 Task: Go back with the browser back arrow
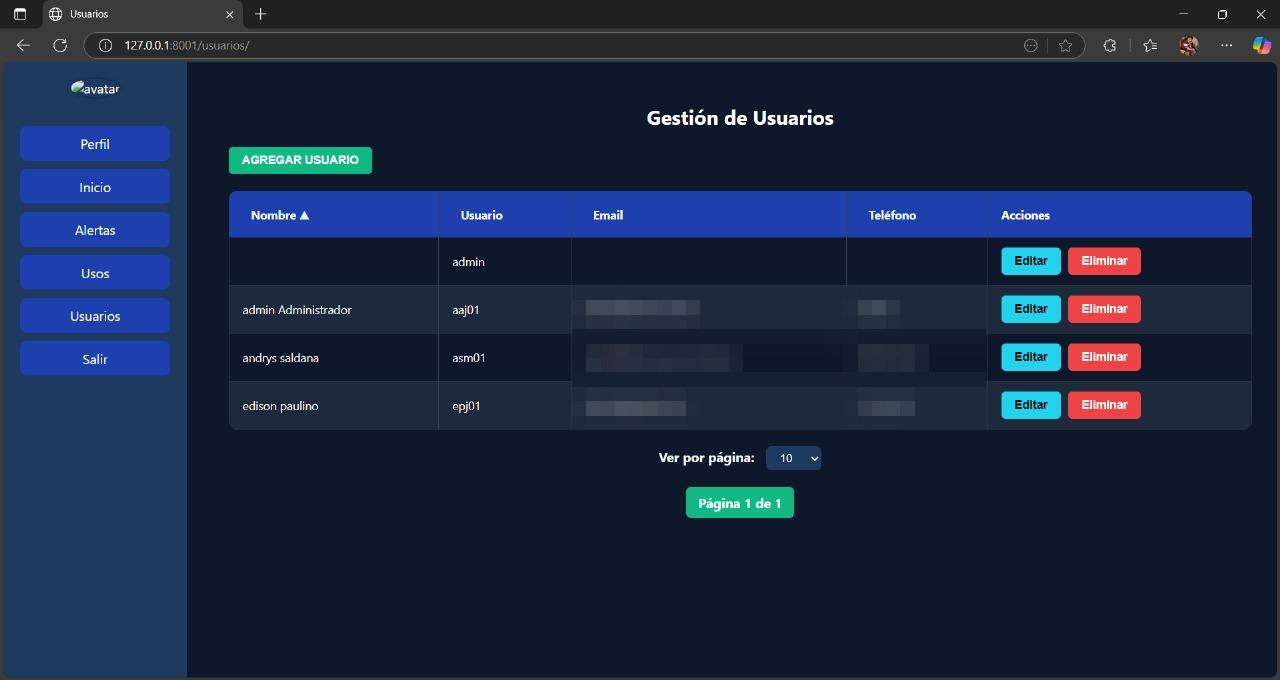[x=23, y=45]
